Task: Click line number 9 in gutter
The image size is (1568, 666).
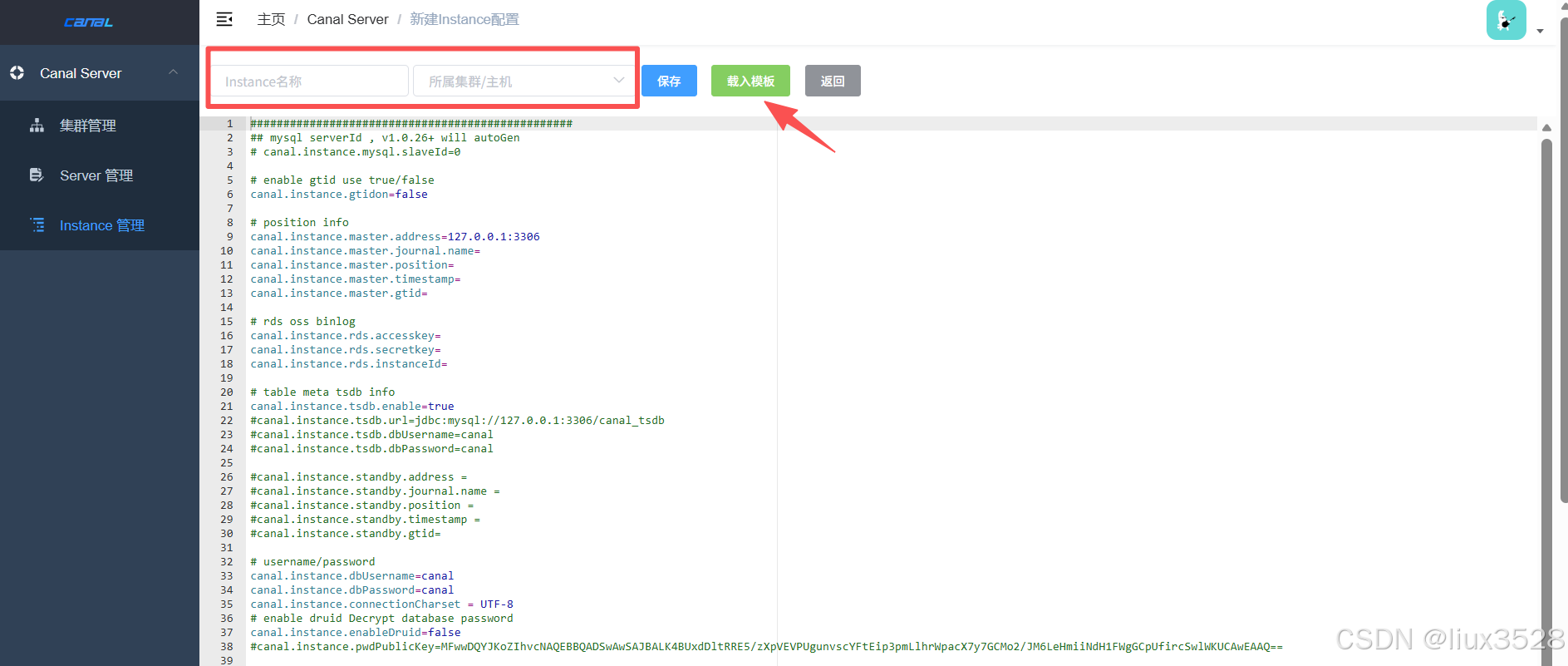Action: [x=230, y=236]
